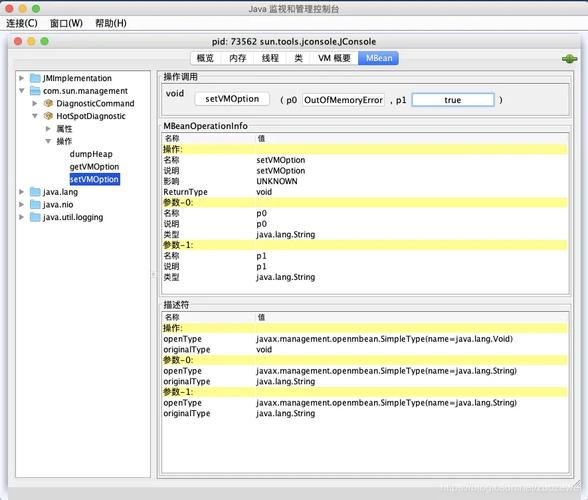588x500 pixels.
Task: Click the java.lang folder icon
Action: [35, 192]
